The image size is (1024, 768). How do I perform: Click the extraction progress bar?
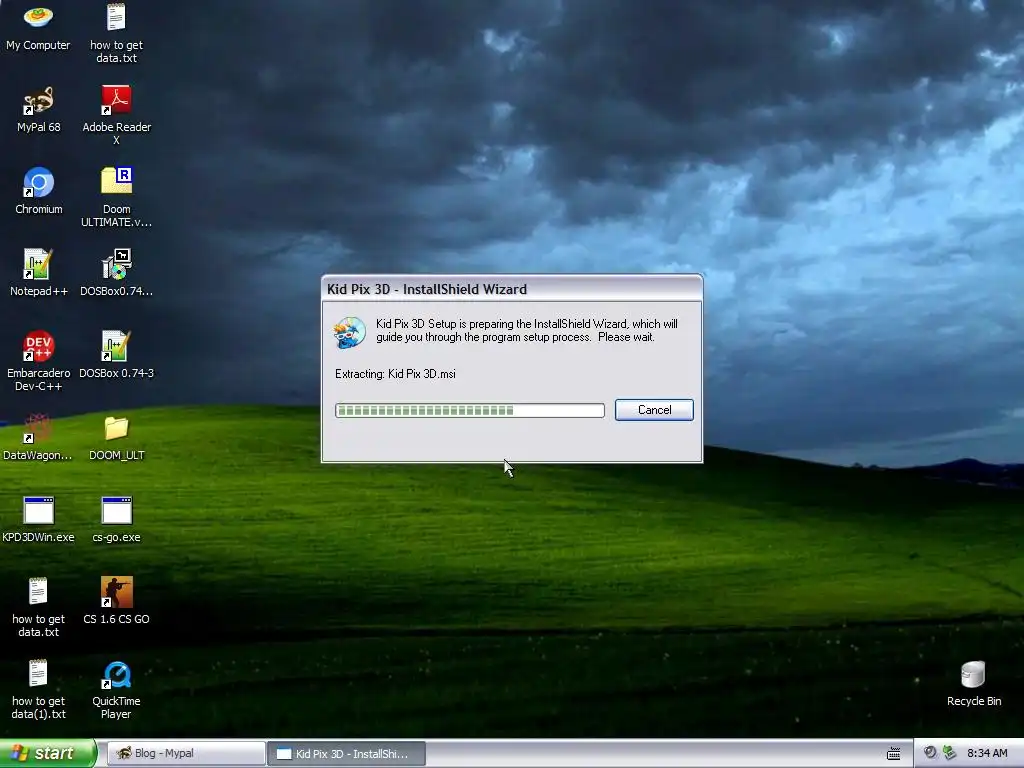click(470, 410)
